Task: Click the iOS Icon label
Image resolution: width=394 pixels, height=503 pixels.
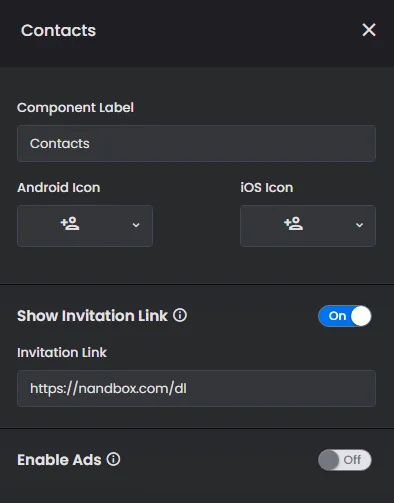Action: [267, 187]
